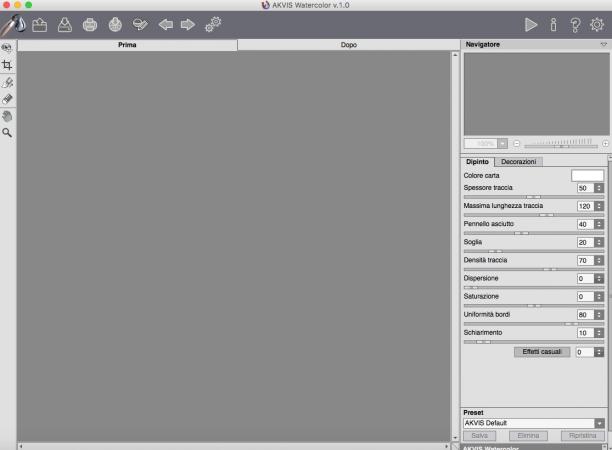Click the canvas horizontal scrollbar
The width and height of the screenshot is (612, 450).
coord(233,446)
